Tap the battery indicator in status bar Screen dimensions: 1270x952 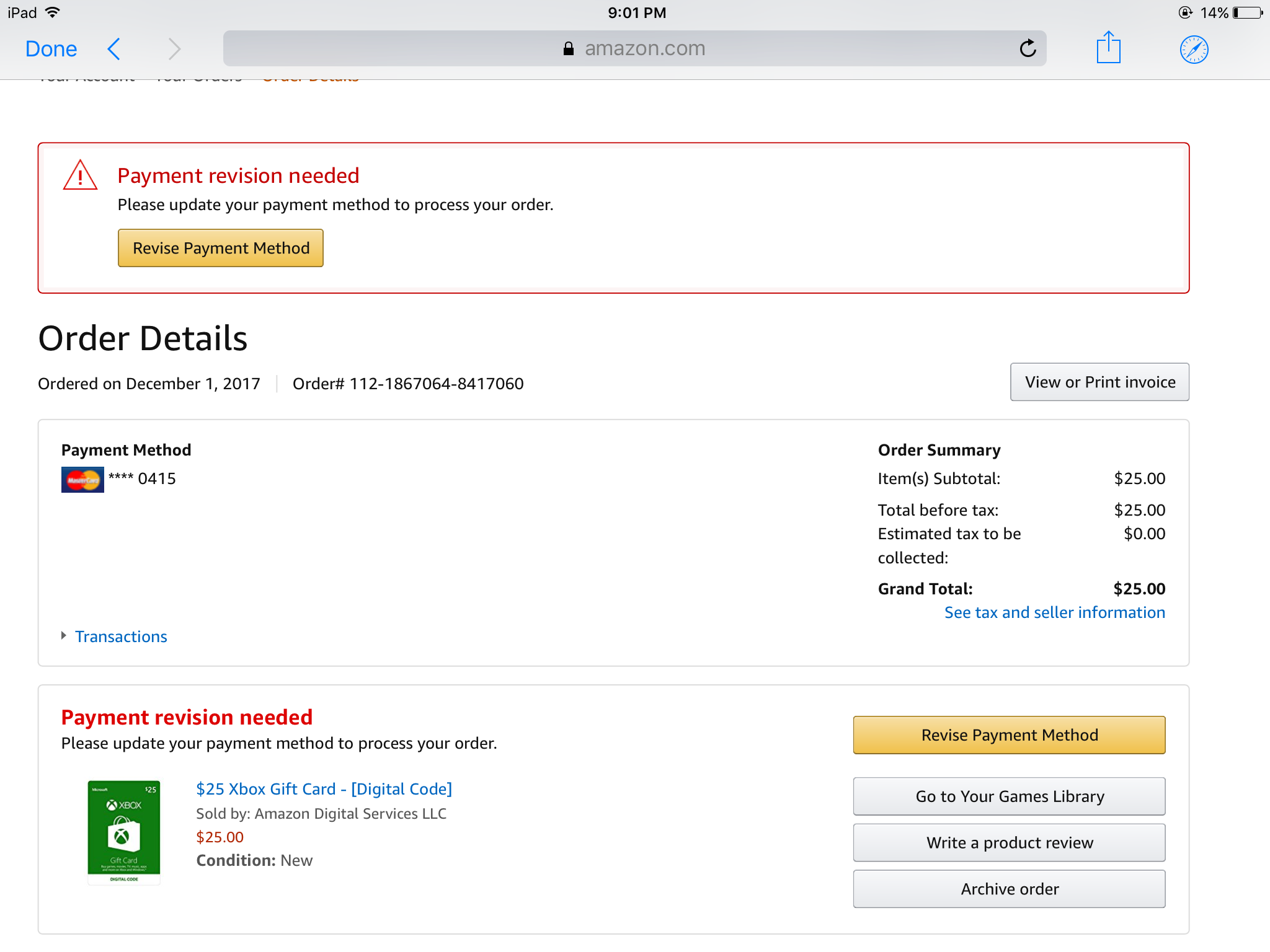click(1247, 13)
